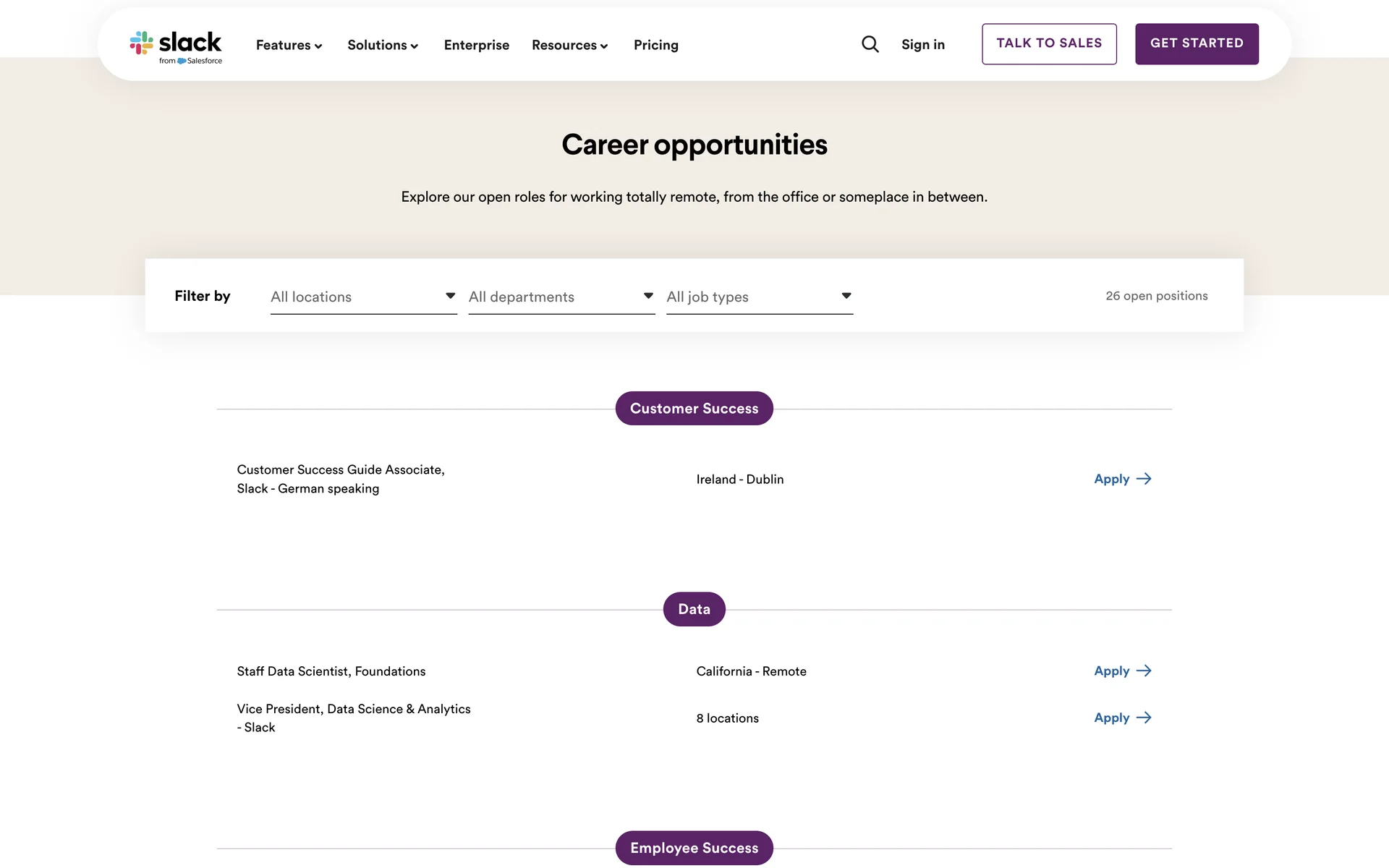Select the Employee Success department badge
This screenshot has width=1389, height=868.
pyautogui.click(x=694, y=848)
